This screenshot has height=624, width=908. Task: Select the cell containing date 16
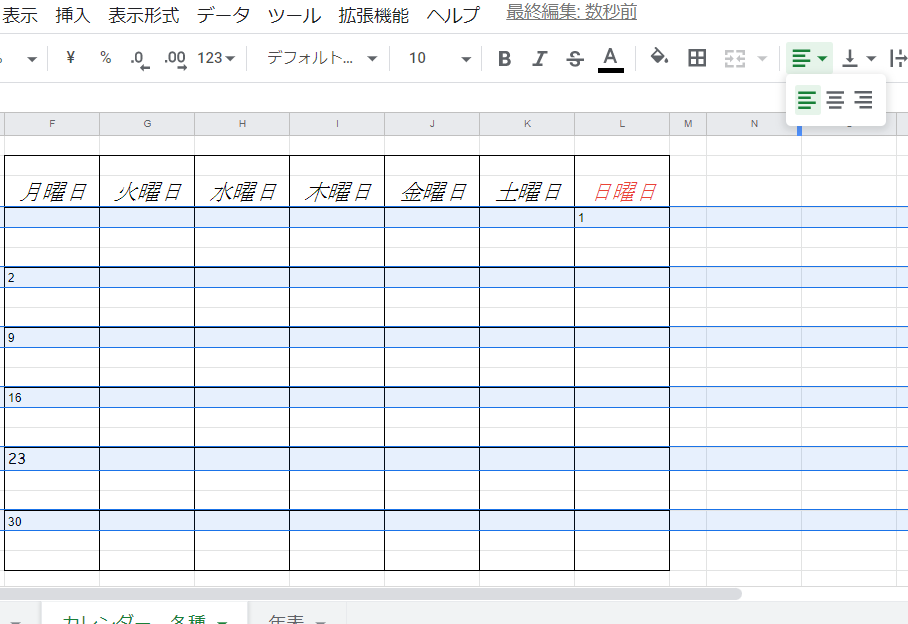coord(52,398)
